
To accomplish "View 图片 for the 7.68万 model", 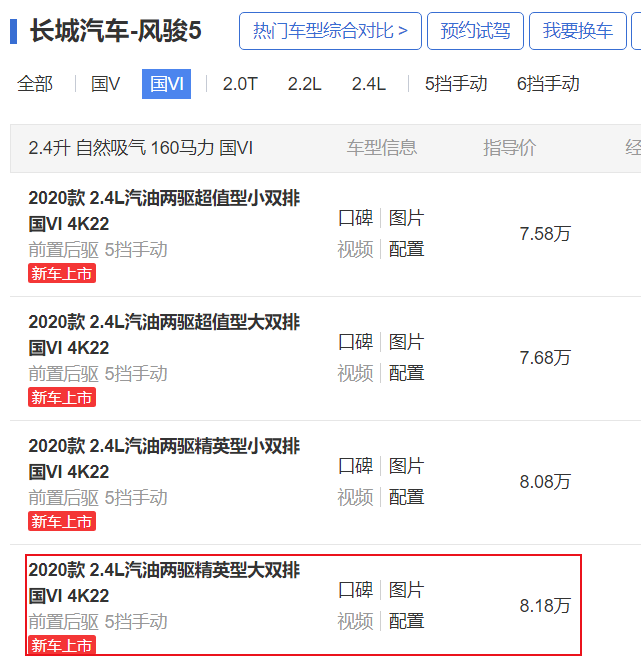I will [x=406, y=342].
